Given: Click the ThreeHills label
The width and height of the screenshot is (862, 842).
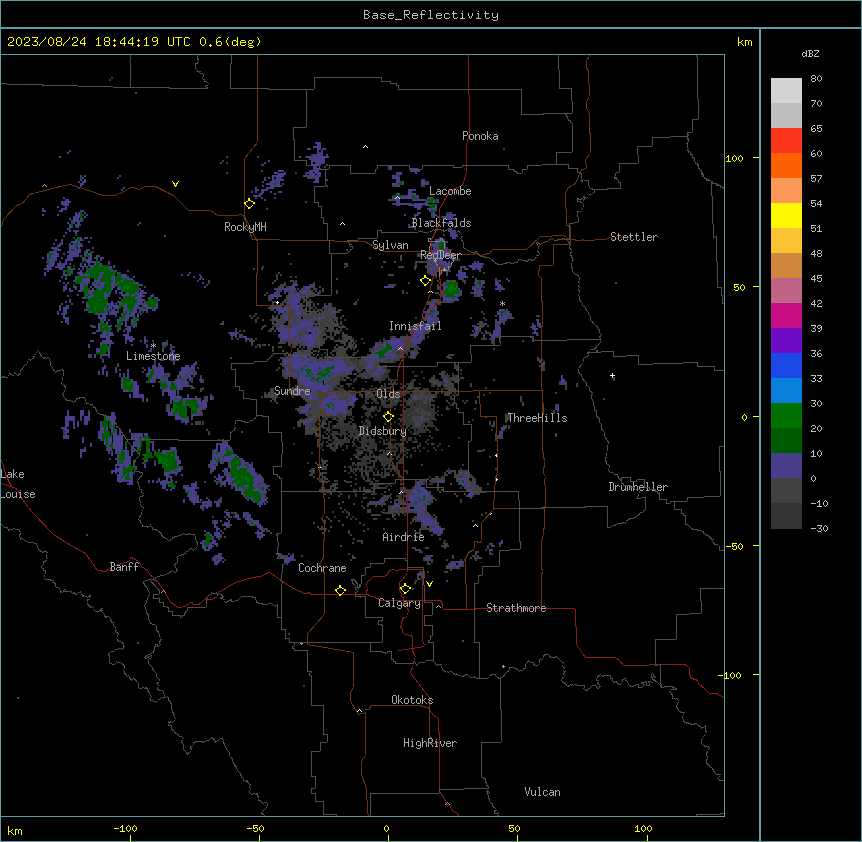Looking at the screenshot, I should [x=537, y=418].
